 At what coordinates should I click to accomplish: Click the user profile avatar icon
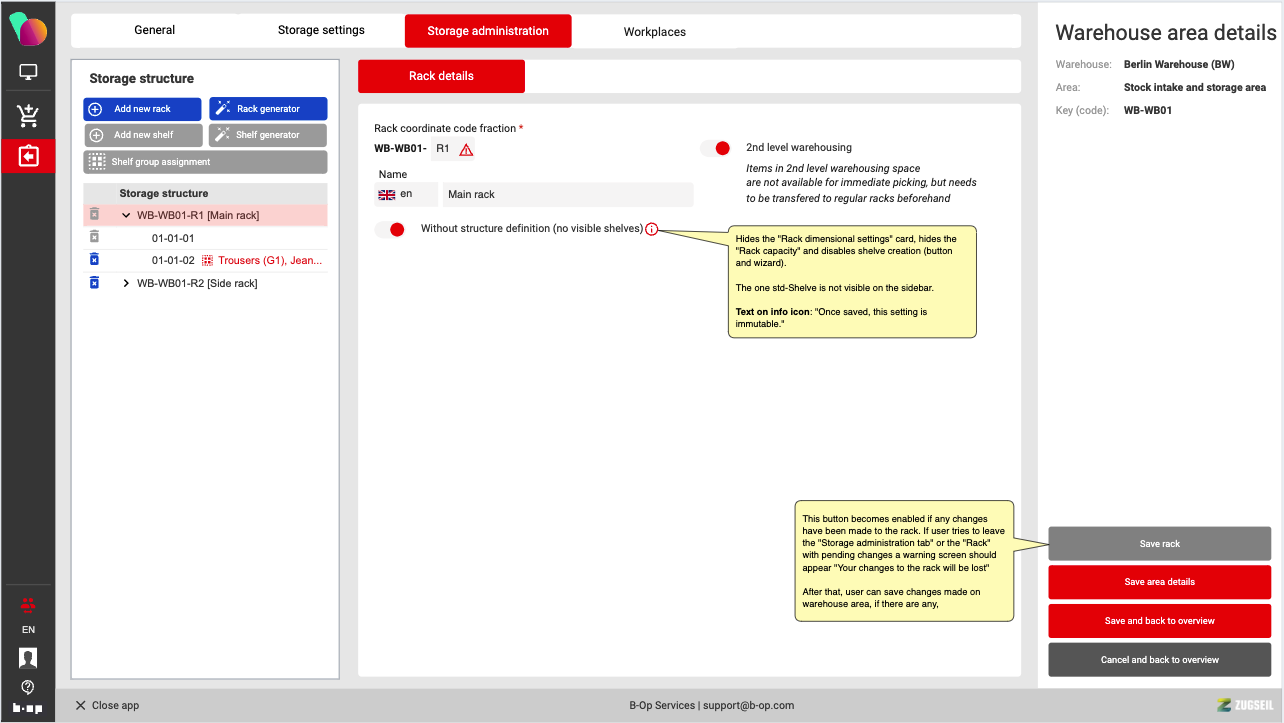tap(28, 658)
